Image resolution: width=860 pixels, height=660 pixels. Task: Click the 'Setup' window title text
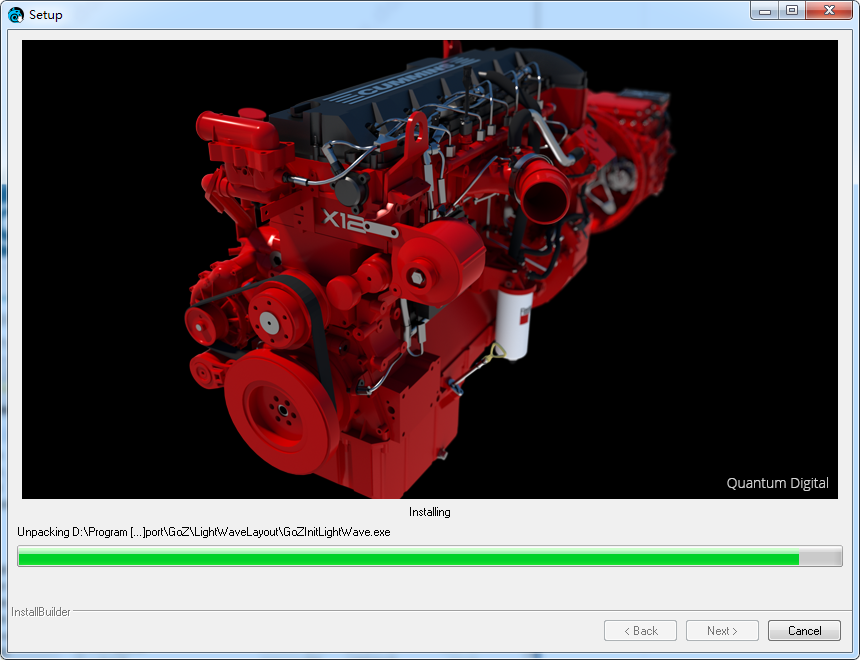pos(46,15)
